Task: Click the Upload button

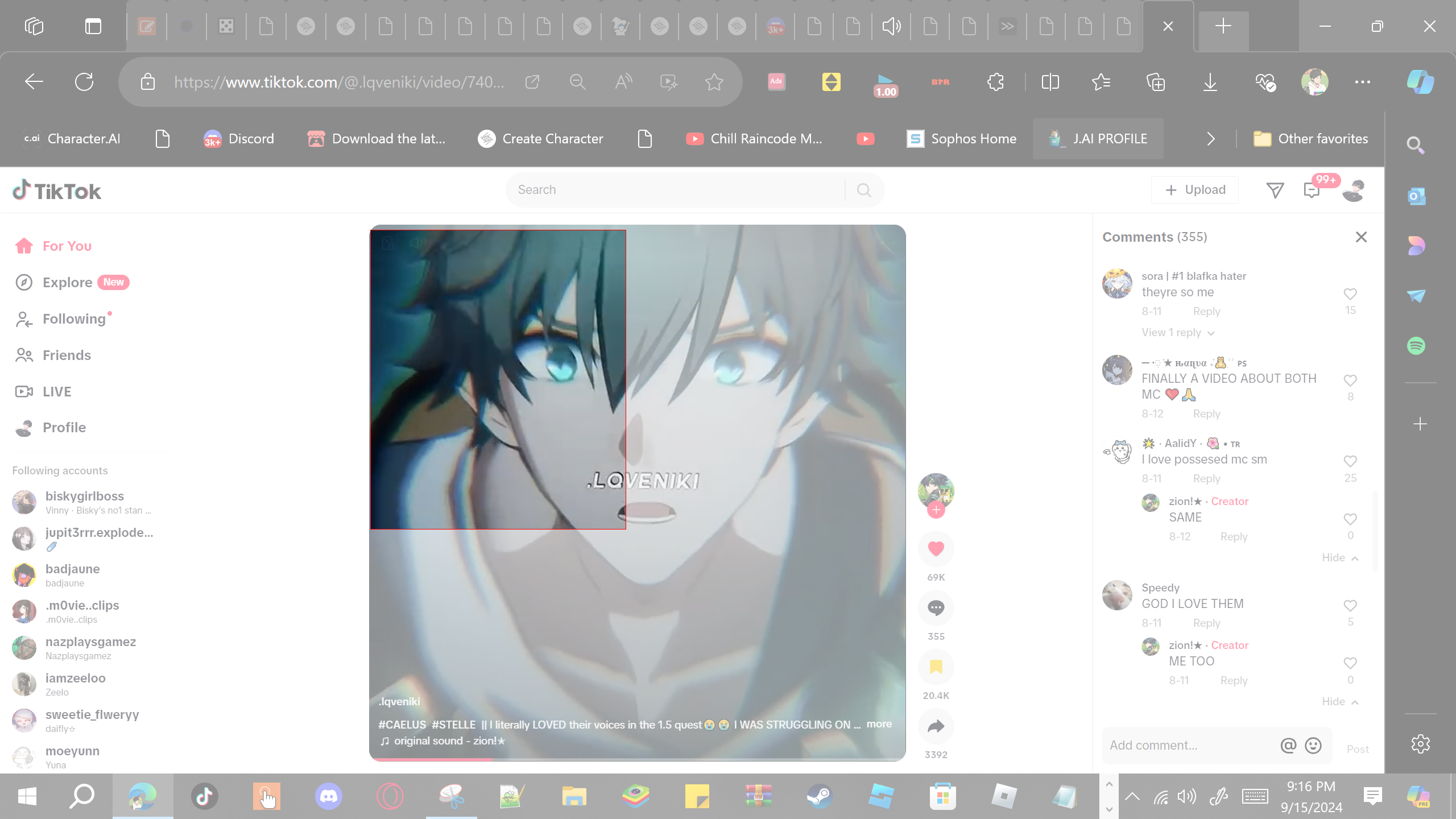Action: [1194, 190]
